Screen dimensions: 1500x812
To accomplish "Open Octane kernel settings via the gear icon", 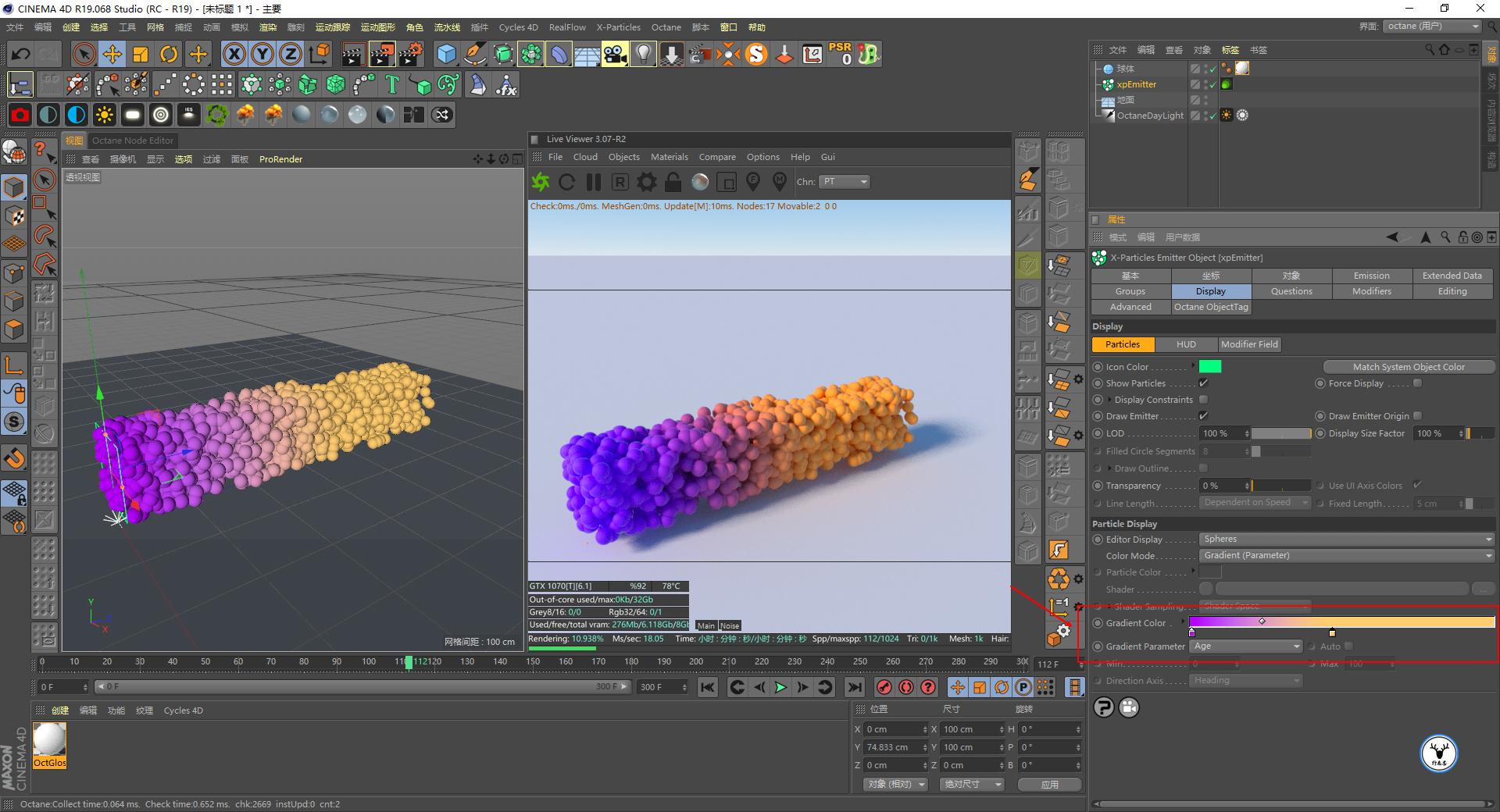I will (646, 182).
